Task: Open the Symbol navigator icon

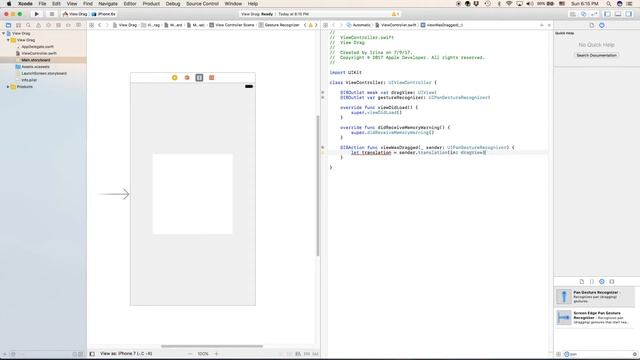Action: point(18,25)
